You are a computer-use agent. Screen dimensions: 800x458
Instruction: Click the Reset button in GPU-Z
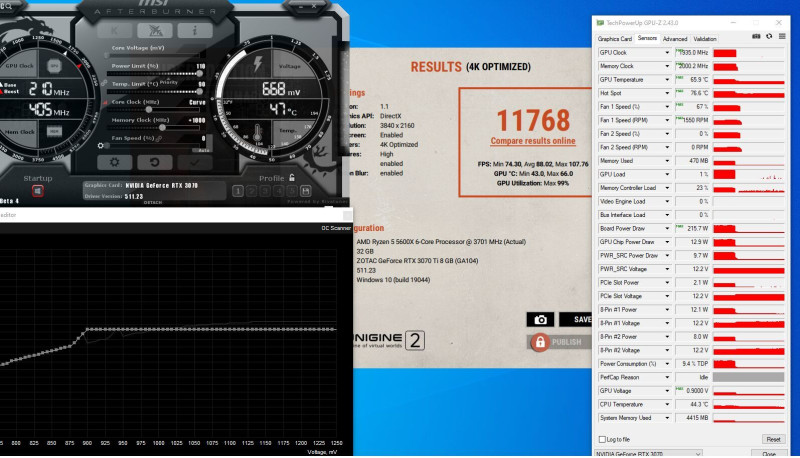[x=773, y=439]
